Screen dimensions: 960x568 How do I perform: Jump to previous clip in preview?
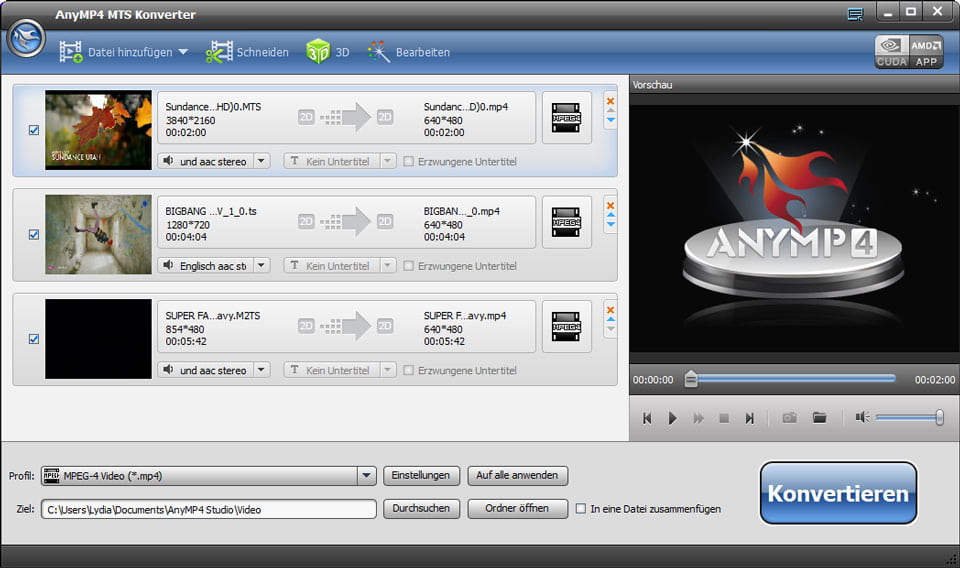coord(647,418)
